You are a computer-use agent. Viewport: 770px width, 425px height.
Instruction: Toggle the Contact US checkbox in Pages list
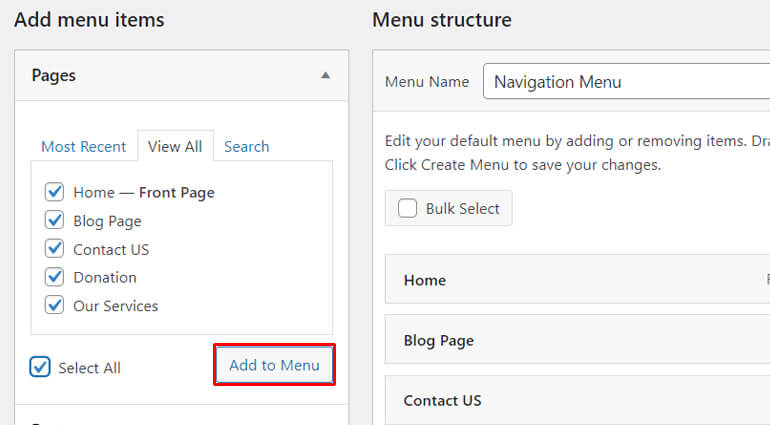point(55,249)
